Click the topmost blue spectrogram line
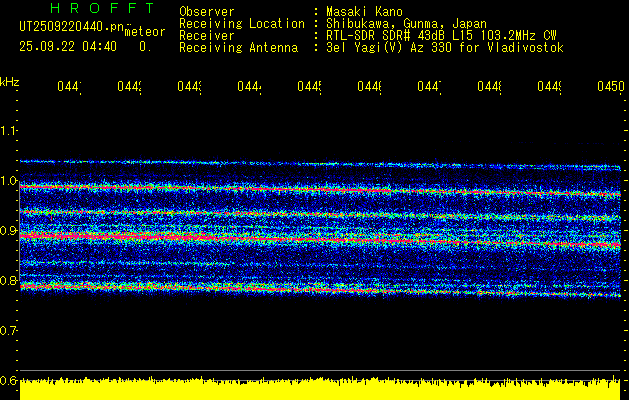This screenshot has width=629, height=400. click(320, 163)
